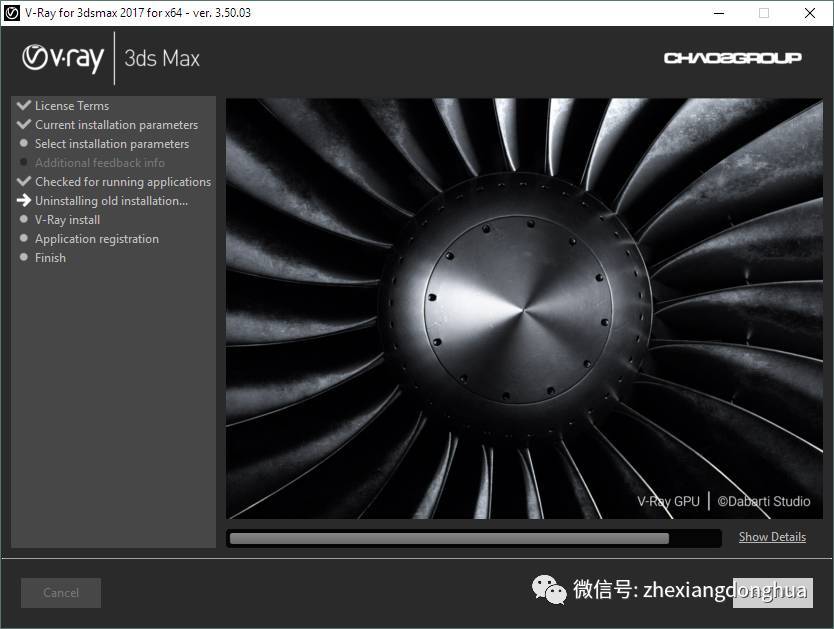Click arrow icon beside Uninstalling old installation

[x=24, y=200]
